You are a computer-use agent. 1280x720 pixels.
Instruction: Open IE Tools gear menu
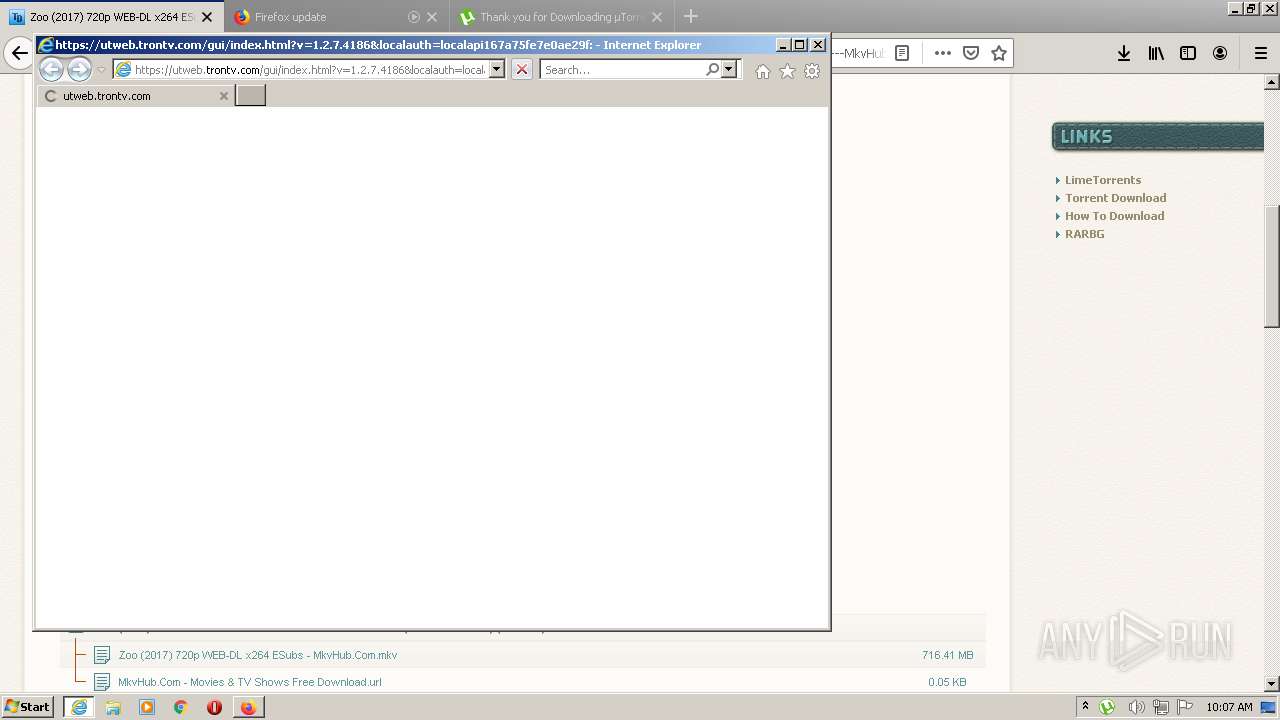pyautogui.click(x=812, y=71)
